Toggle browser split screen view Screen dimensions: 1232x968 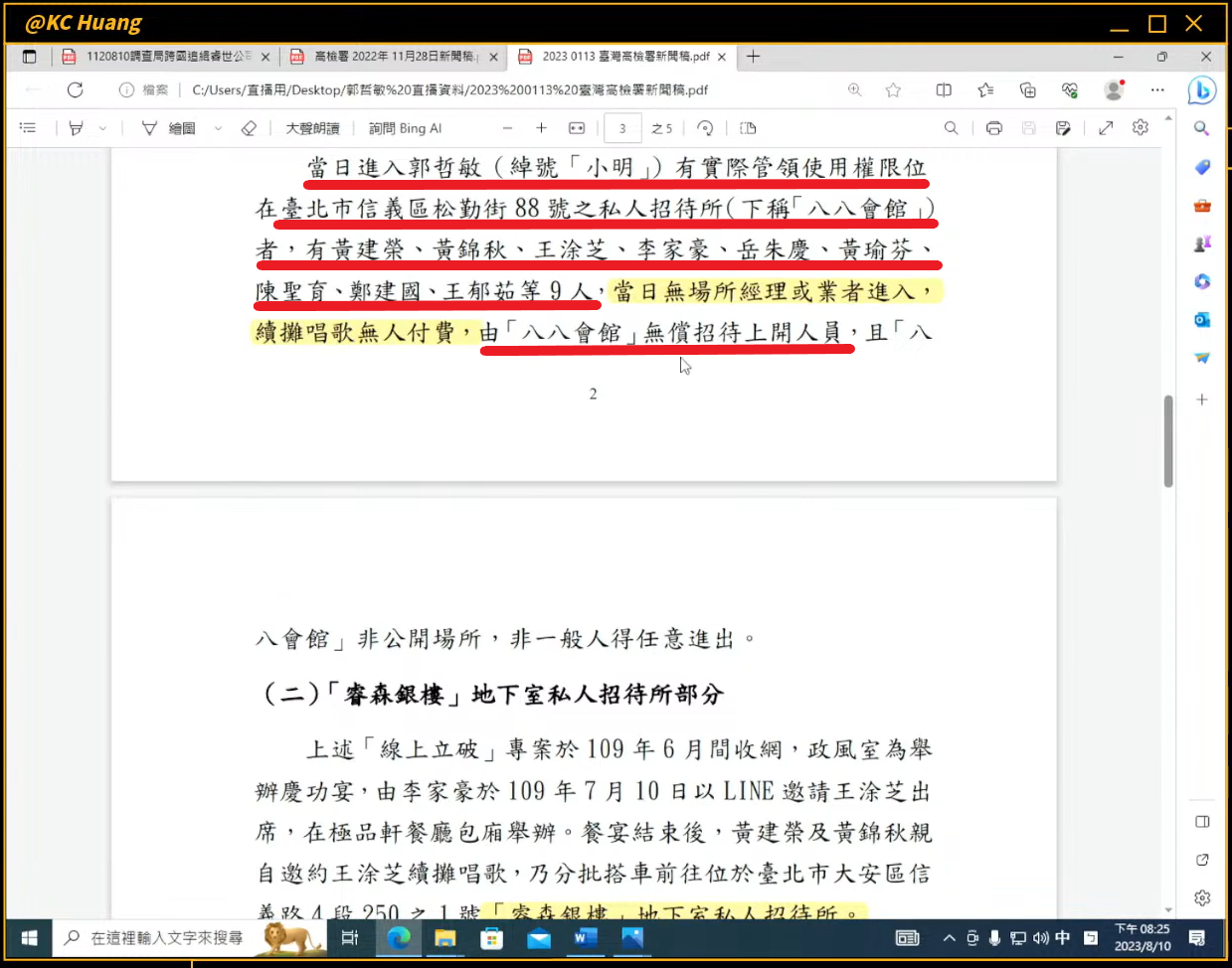[x=944, y=90]
